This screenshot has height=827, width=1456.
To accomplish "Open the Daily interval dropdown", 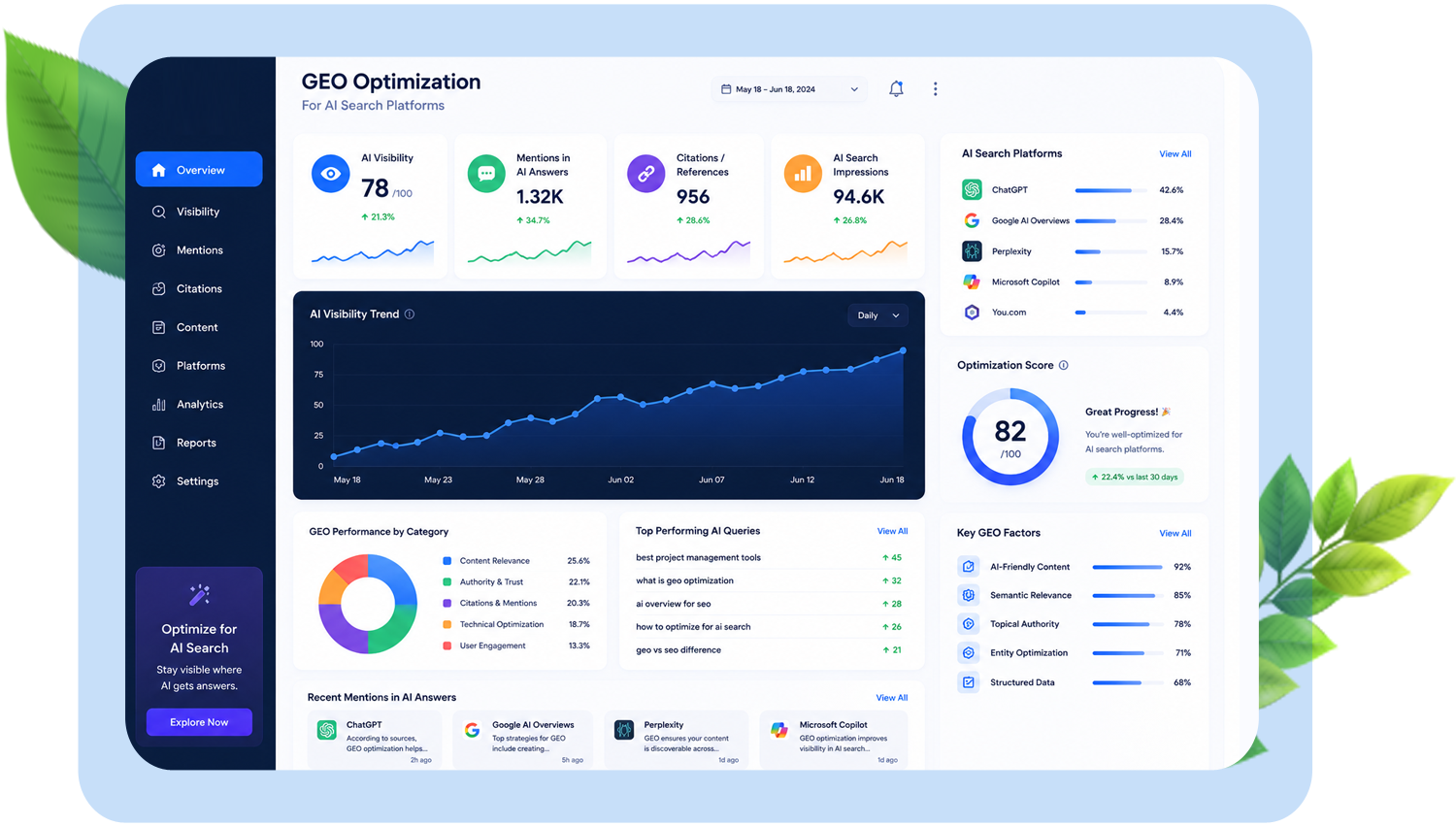I will (877, 315).
